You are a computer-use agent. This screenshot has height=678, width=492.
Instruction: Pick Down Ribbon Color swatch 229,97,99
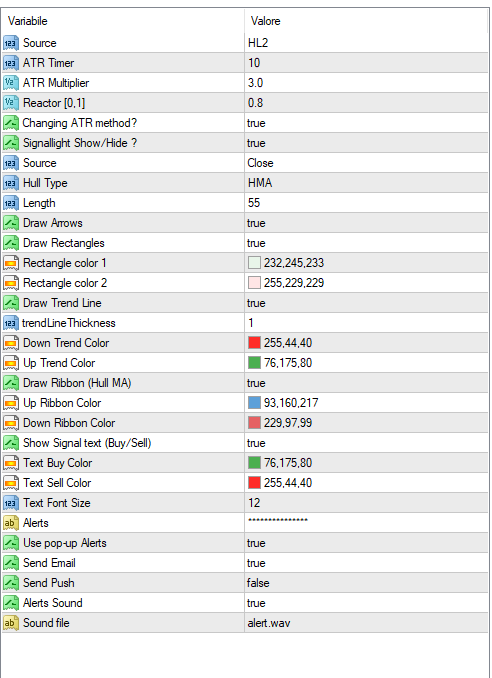(254, 423)
